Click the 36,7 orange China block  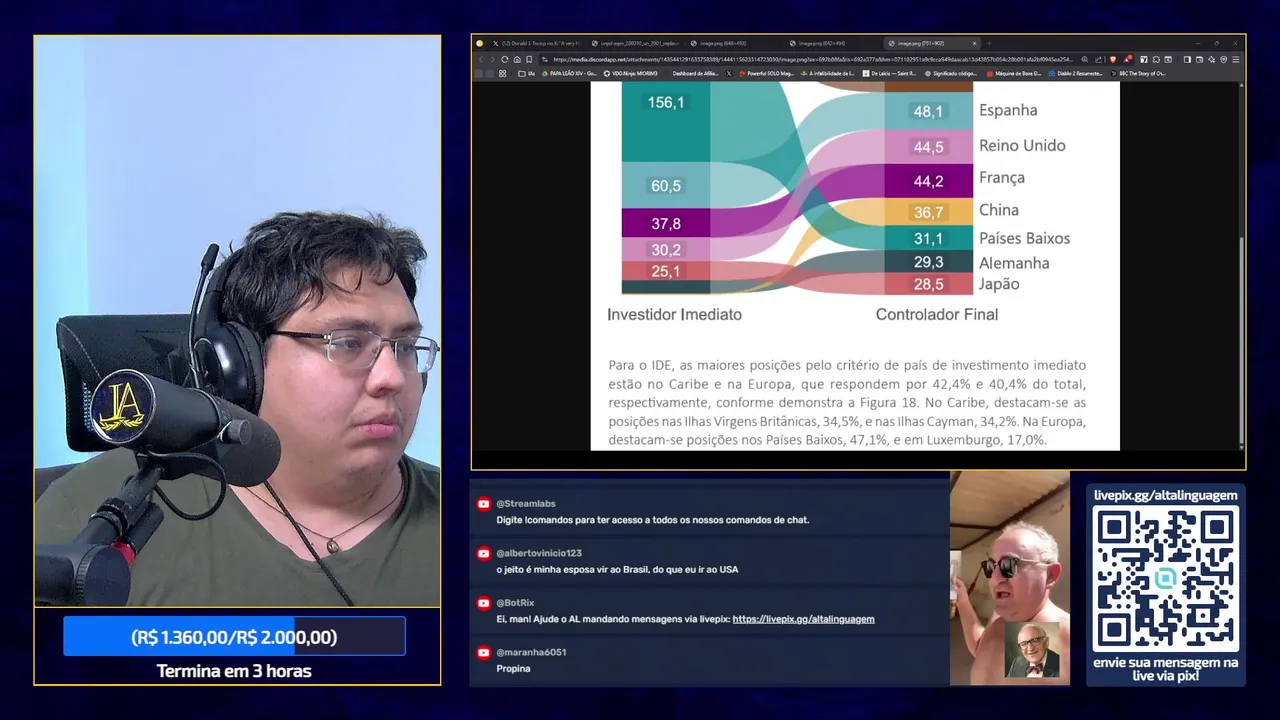(x=928, y=212)
